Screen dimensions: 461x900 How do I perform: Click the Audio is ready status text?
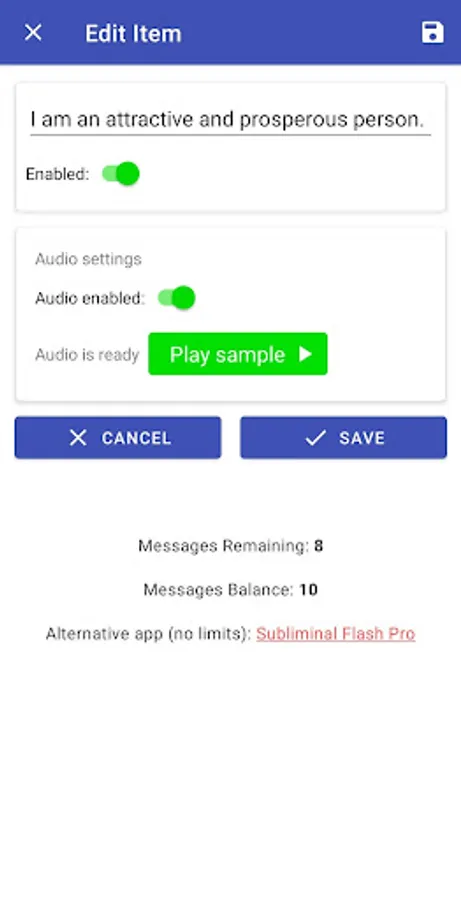click(87, 355)
